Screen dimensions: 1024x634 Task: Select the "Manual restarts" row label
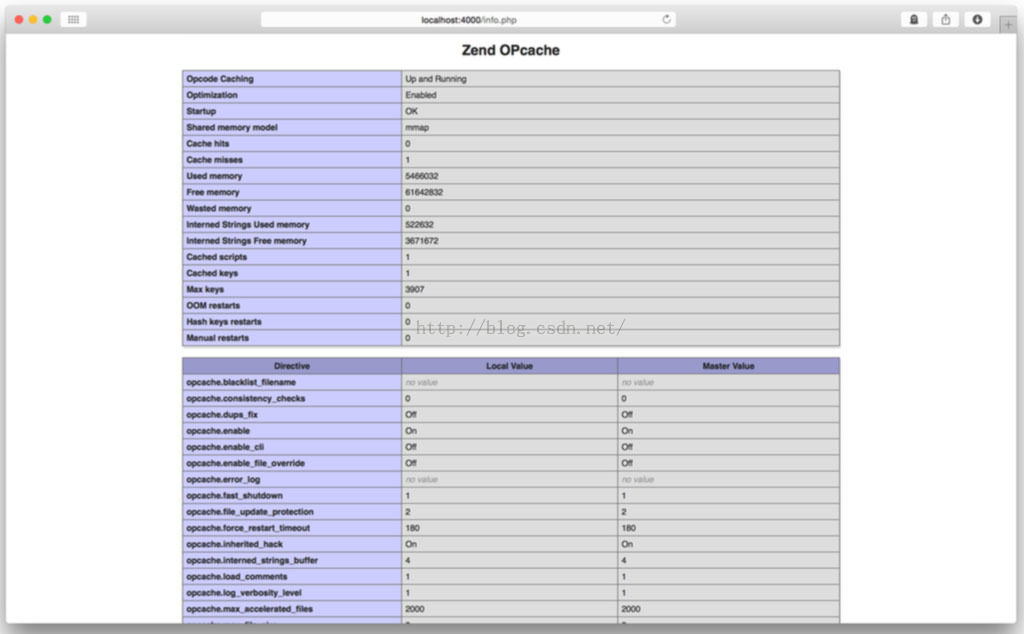(217, 338)
